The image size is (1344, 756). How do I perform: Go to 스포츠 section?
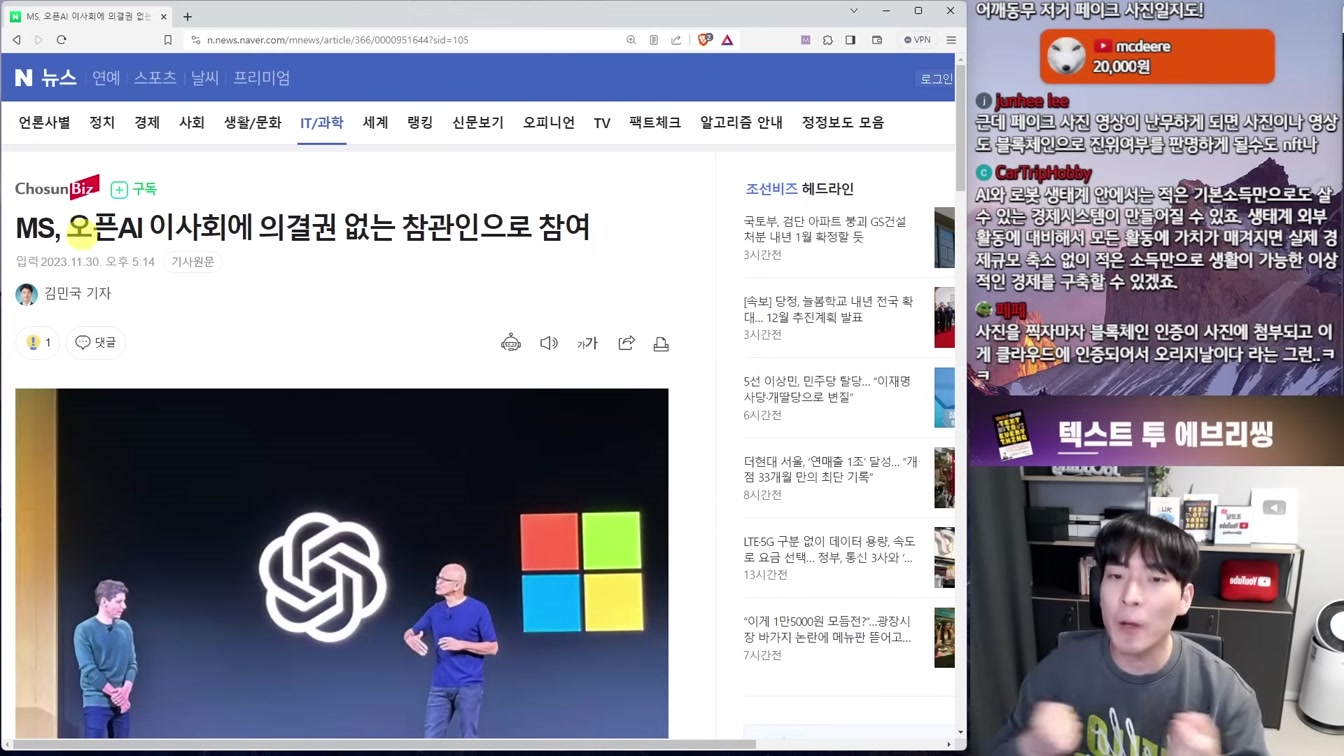[155, 78]
